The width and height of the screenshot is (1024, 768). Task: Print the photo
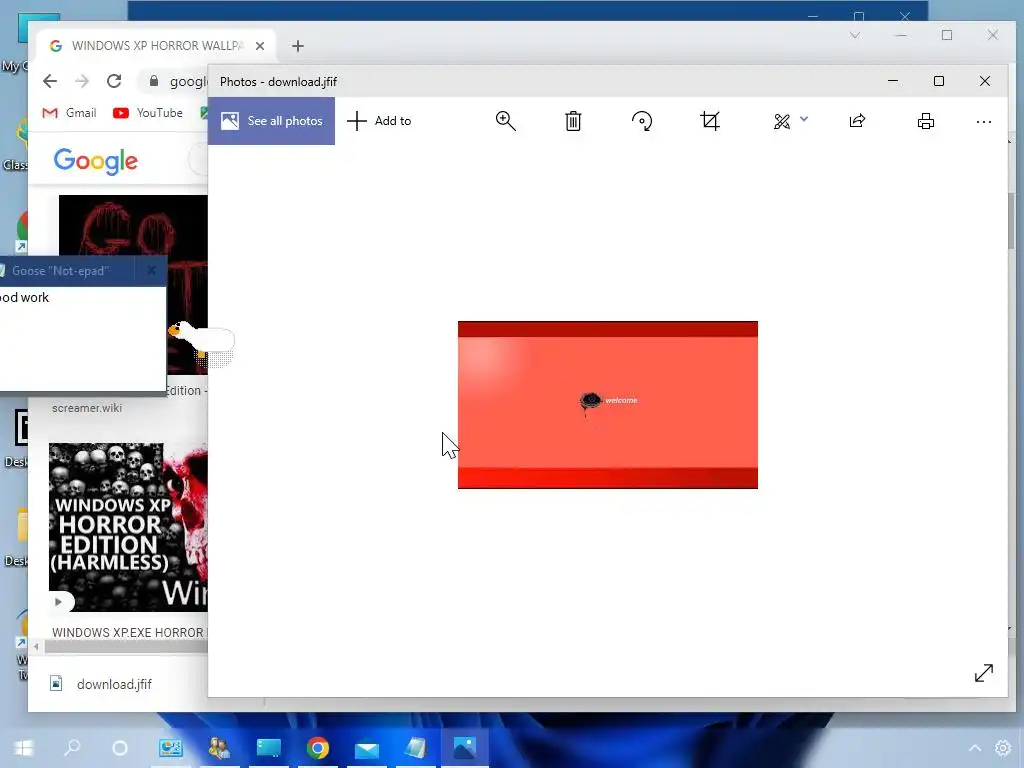[x=925, y=121]
